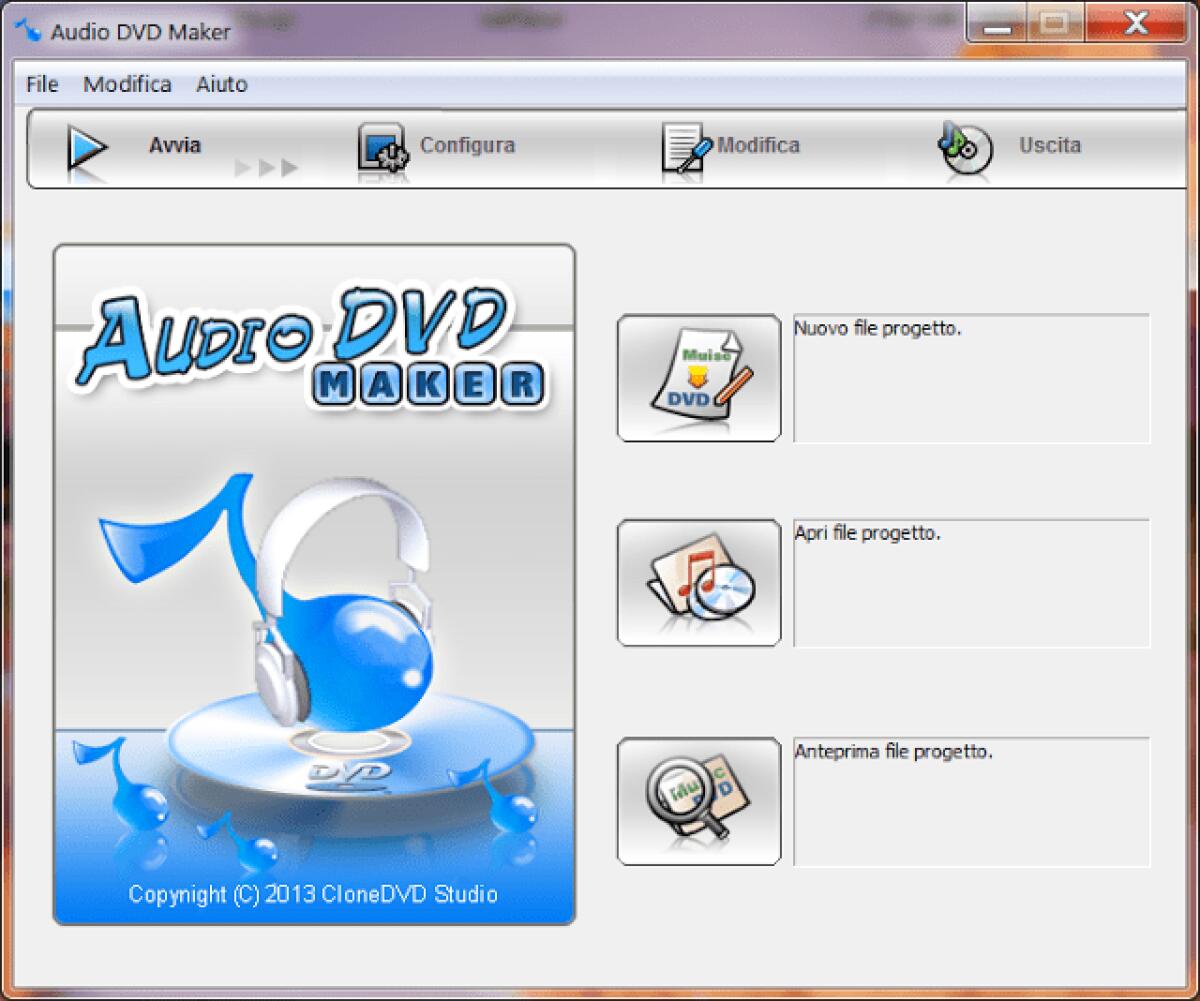Click the Configura toolbar label
This screenshot has width=1200, height=1001.
pyautogui.click(x=467, y=144)
